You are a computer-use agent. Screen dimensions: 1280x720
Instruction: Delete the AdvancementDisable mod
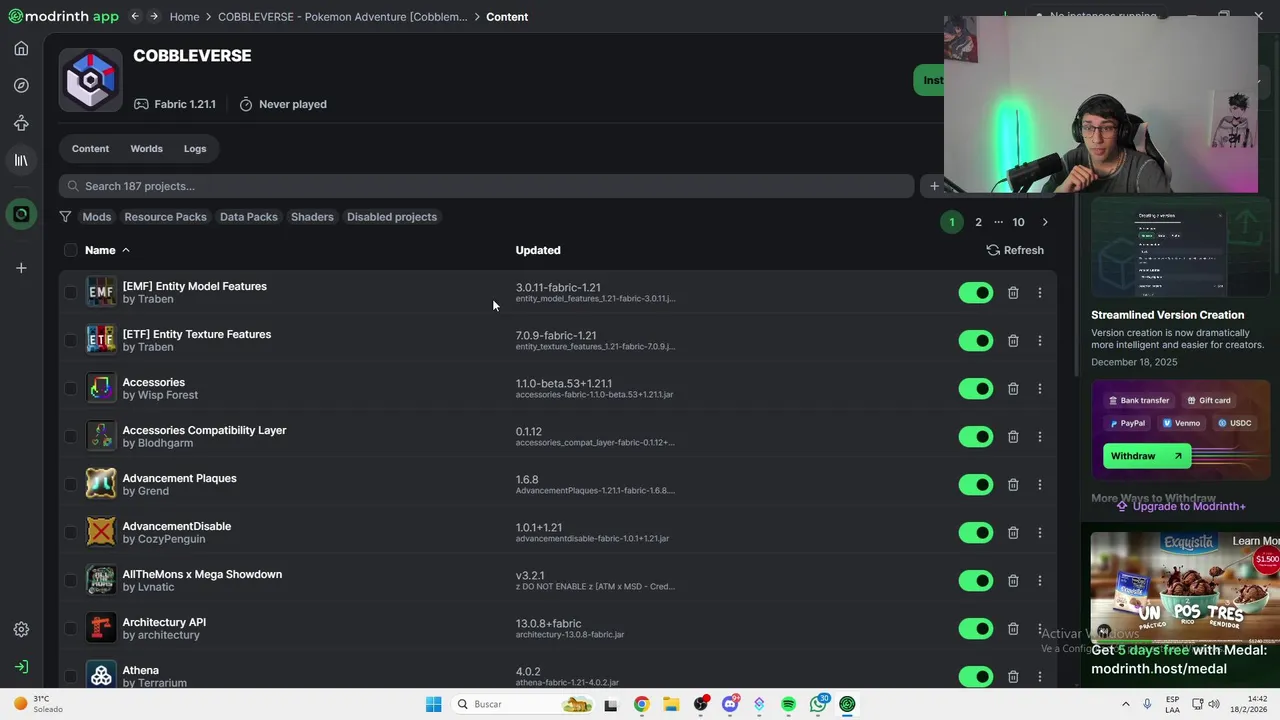coord(1013,532)
